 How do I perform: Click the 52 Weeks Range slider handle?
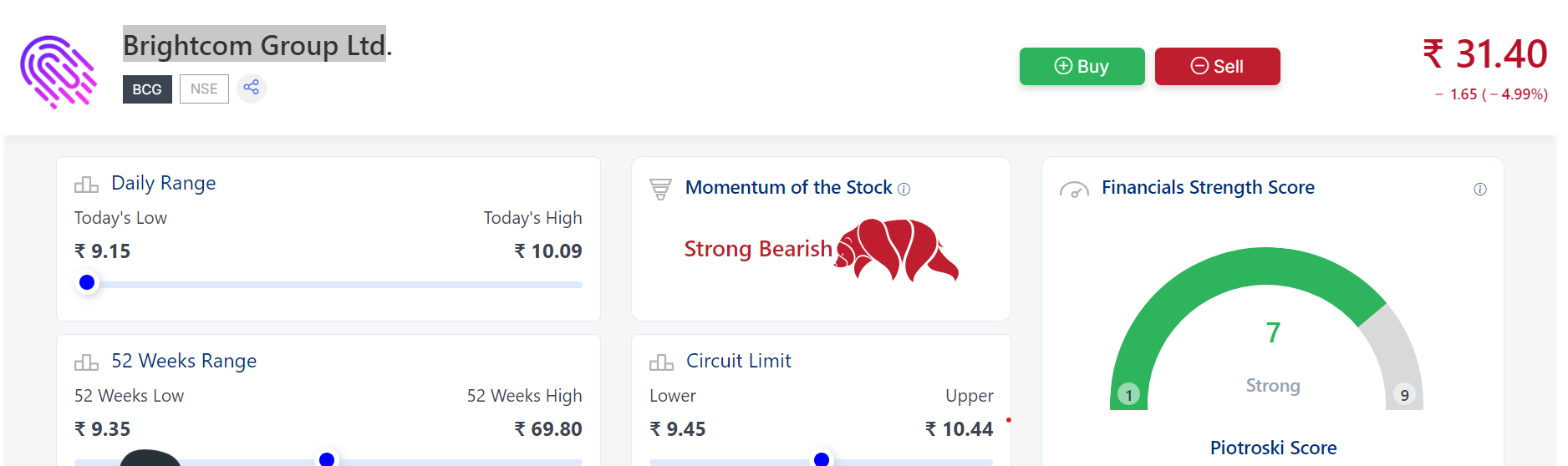point(327,458)
